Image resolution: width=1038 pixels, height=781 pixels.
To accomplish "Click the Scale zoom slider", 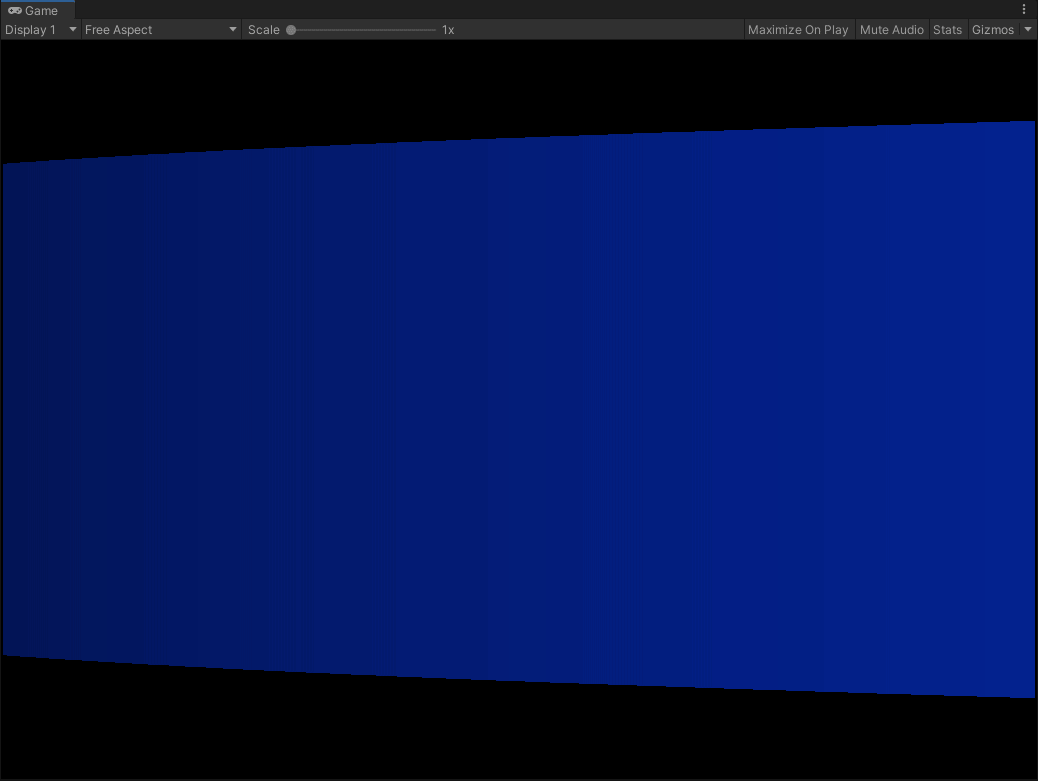I will pyautogui.click(x=360, y=29).
